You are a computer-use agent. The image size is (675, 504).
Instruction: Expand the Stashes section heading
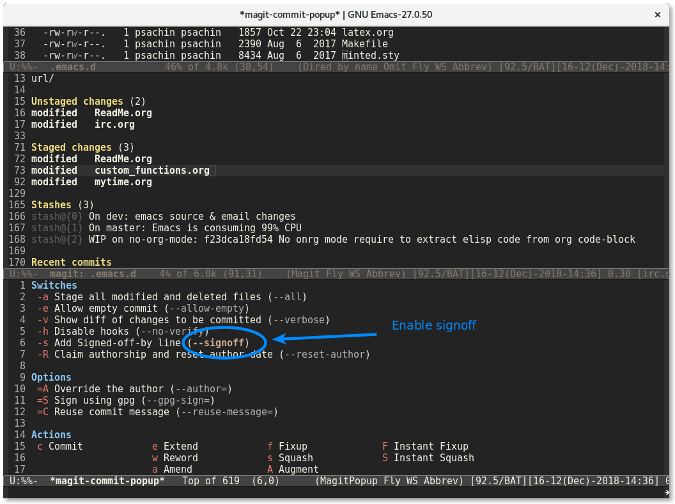click(54, 205)
